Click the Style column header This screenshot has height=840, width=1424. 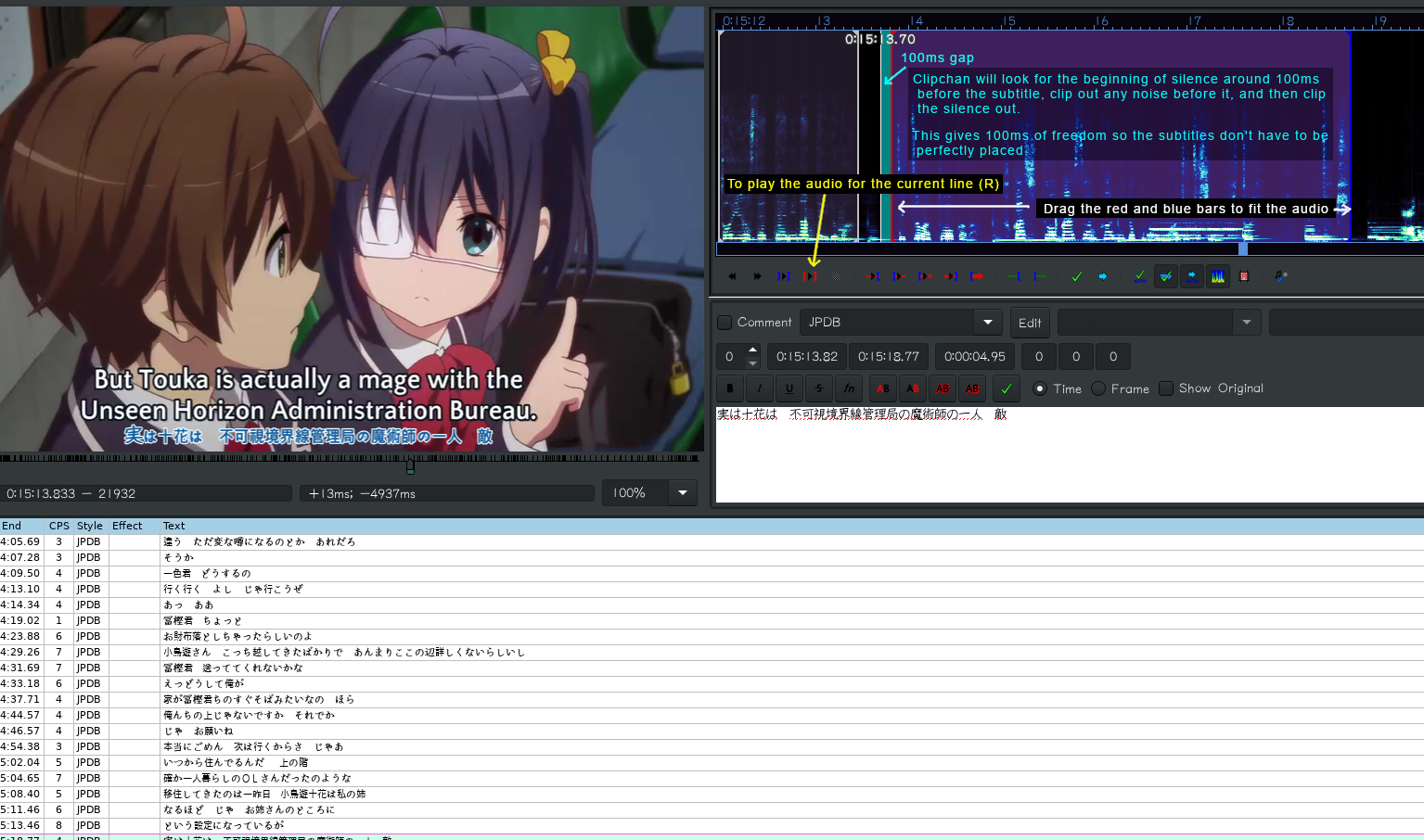[90, 526]
